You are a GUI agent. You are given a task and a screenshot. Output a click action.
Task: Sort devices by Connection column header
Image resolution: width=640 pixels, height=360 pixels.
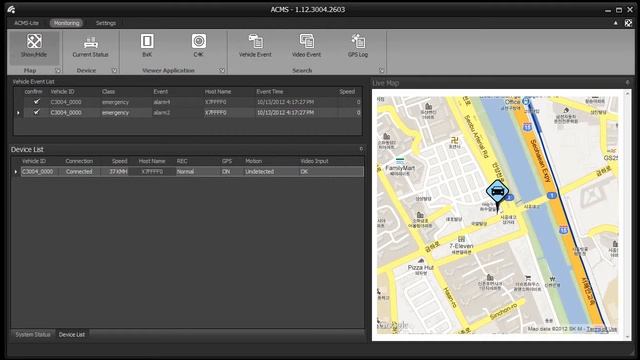coord(79,161)
